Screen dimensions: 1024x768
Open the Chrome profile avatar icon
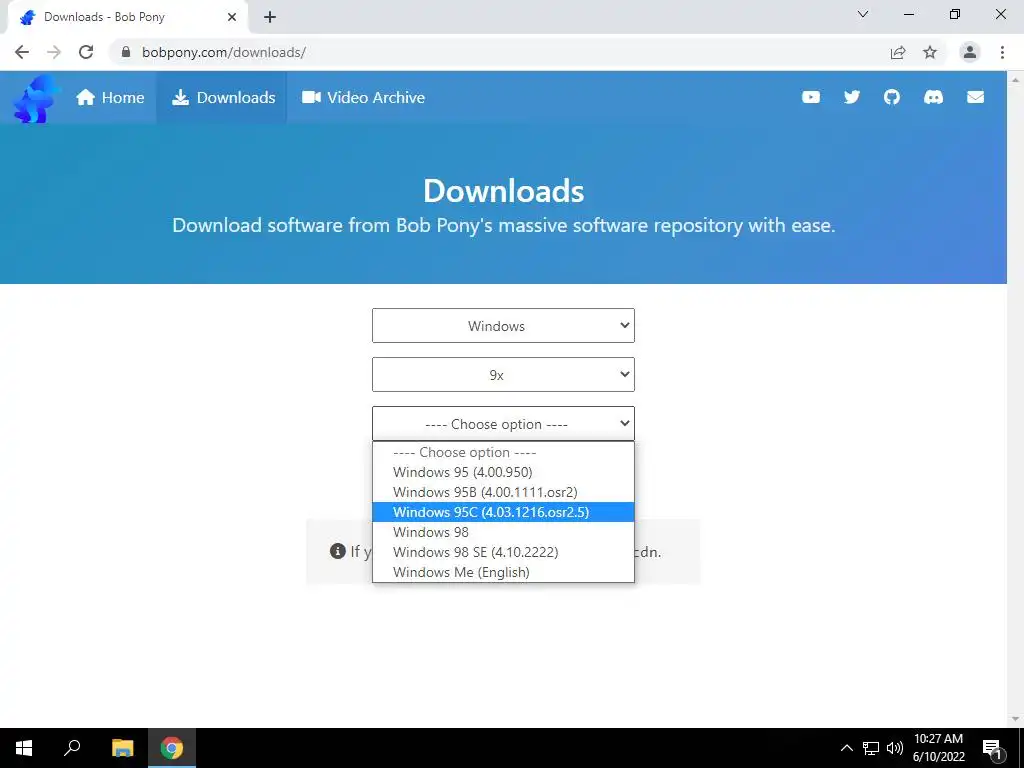point(970,52)
